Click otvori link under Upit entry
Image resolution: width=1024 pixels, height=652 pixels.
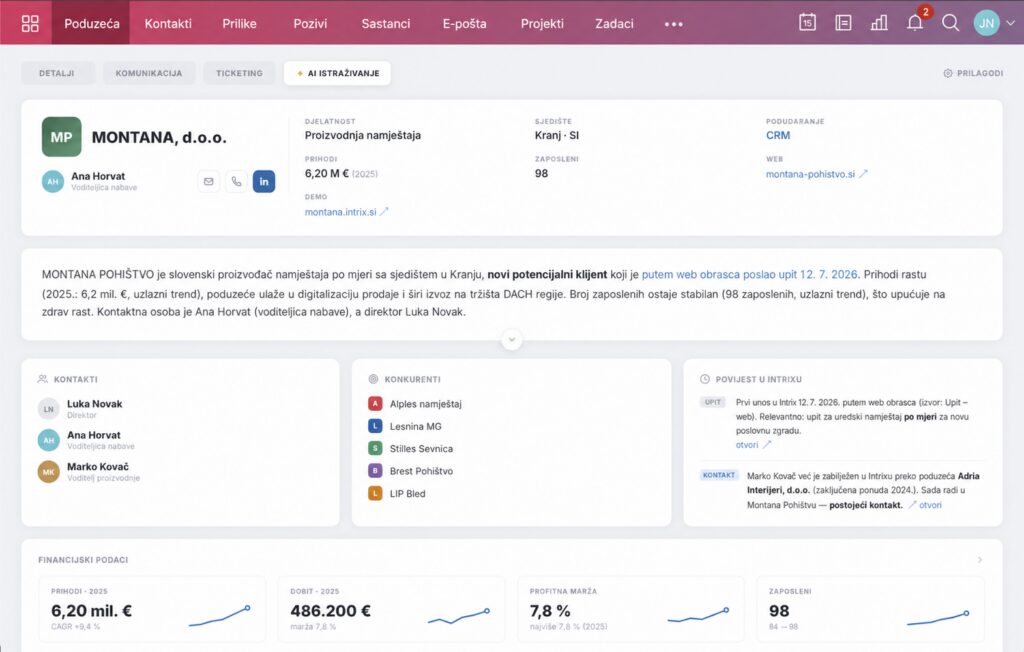(x=753, y=445)
